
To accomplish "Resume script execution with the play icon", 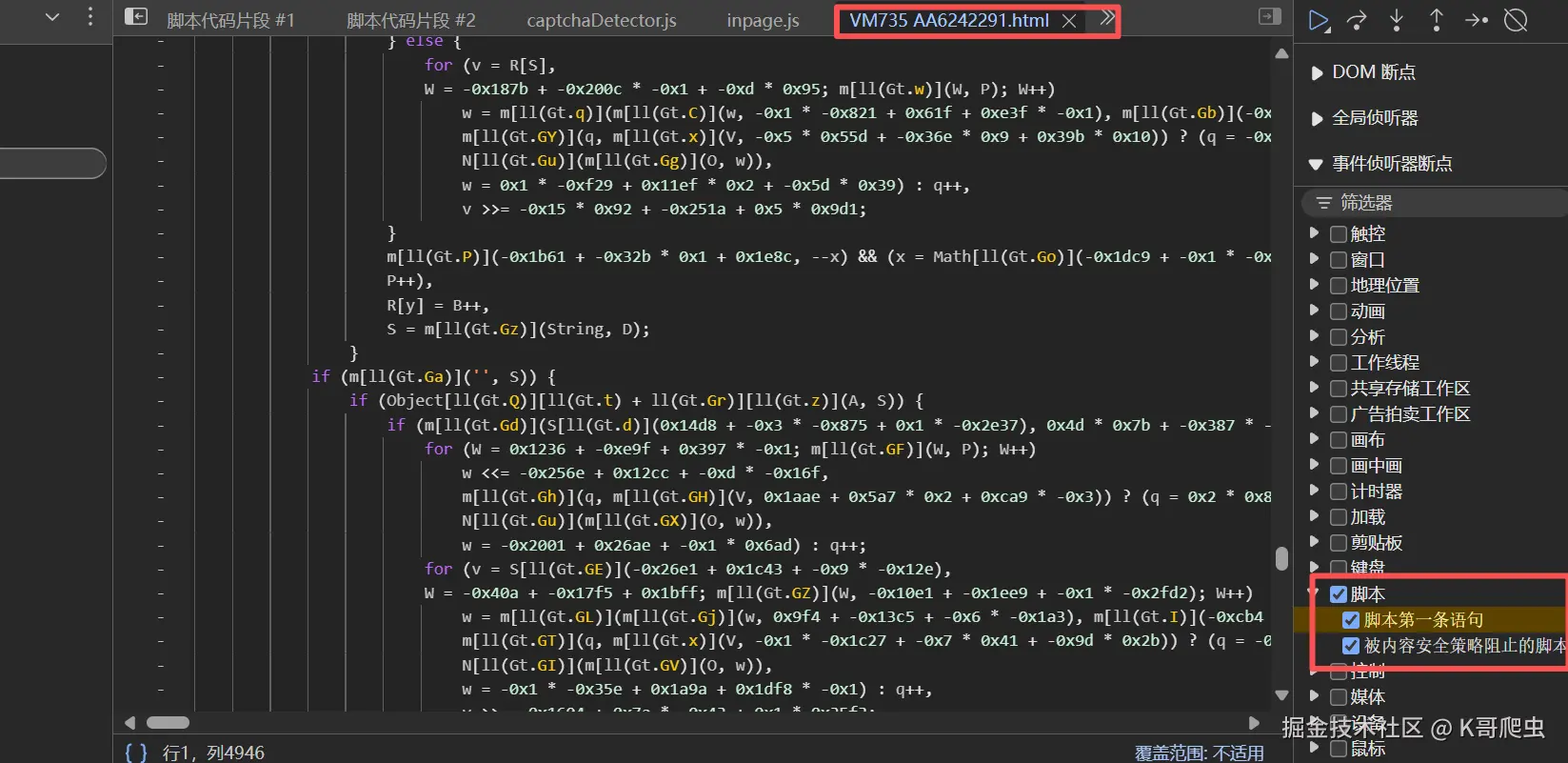I will tap(1318, 20).
